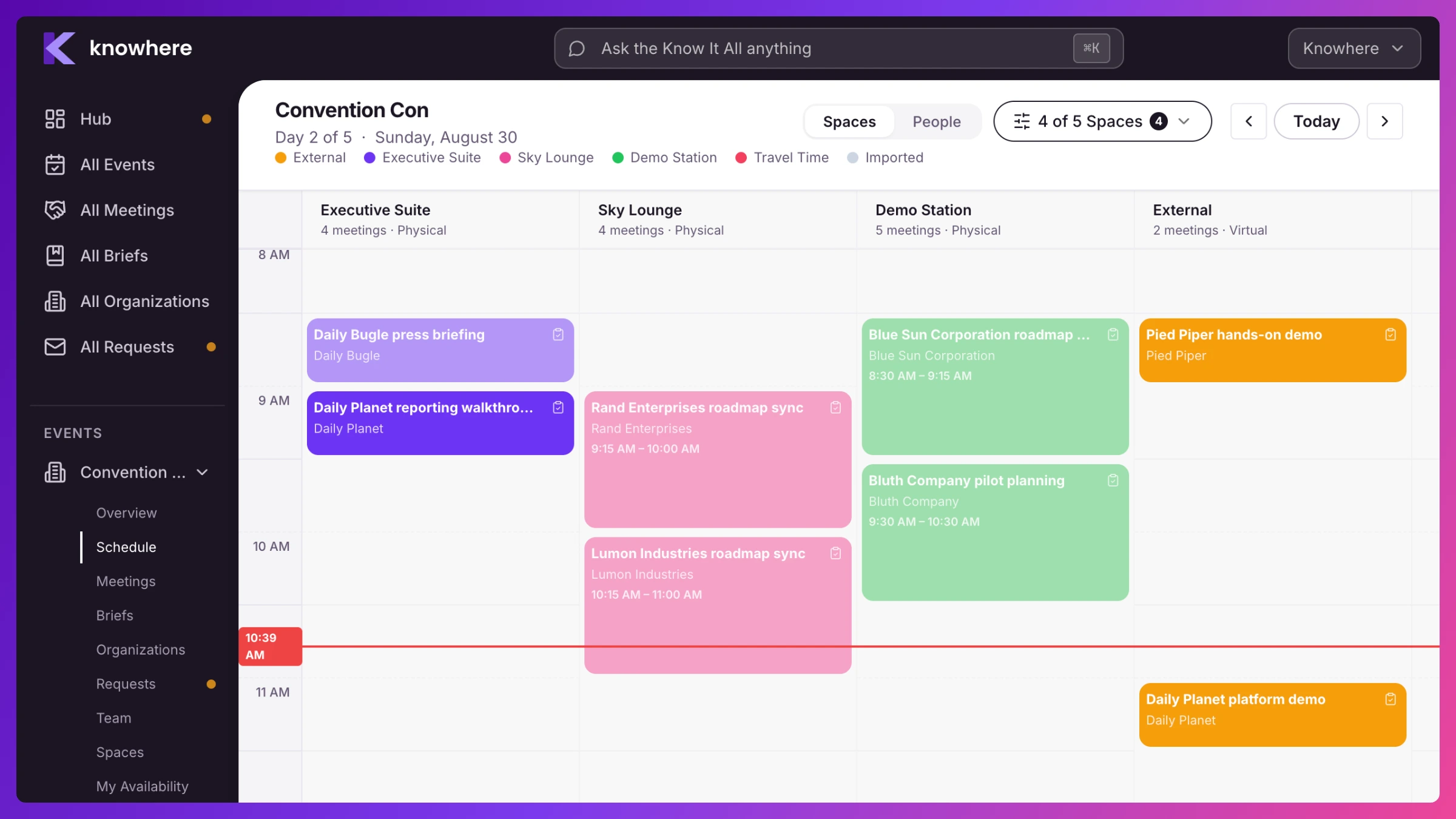
Task: Select Team under Convention event
Action: (113, 718)
